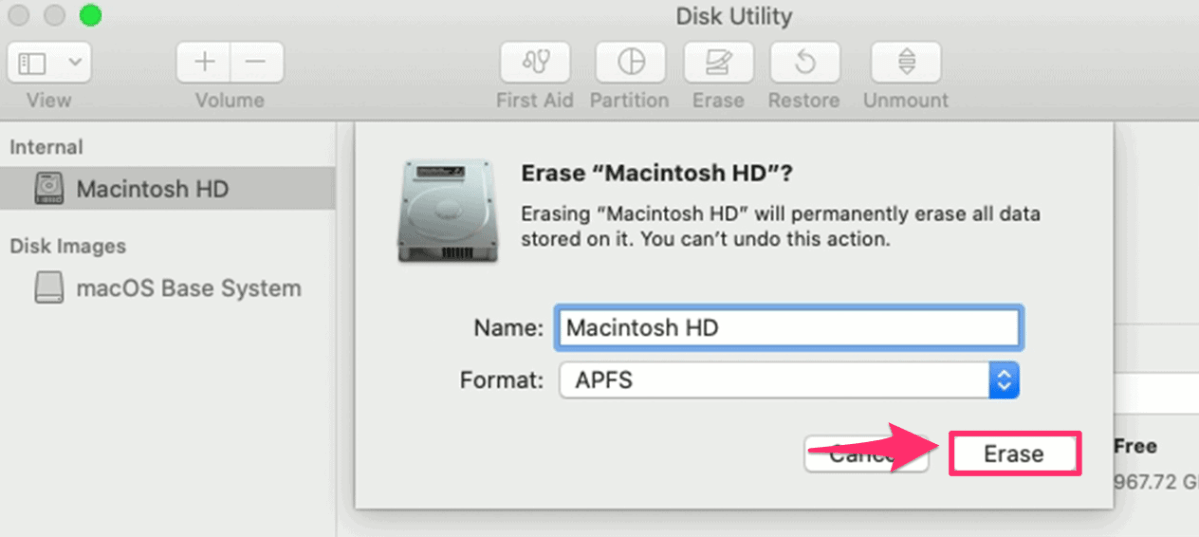Select macOS Base System disk image

point(167,288)
